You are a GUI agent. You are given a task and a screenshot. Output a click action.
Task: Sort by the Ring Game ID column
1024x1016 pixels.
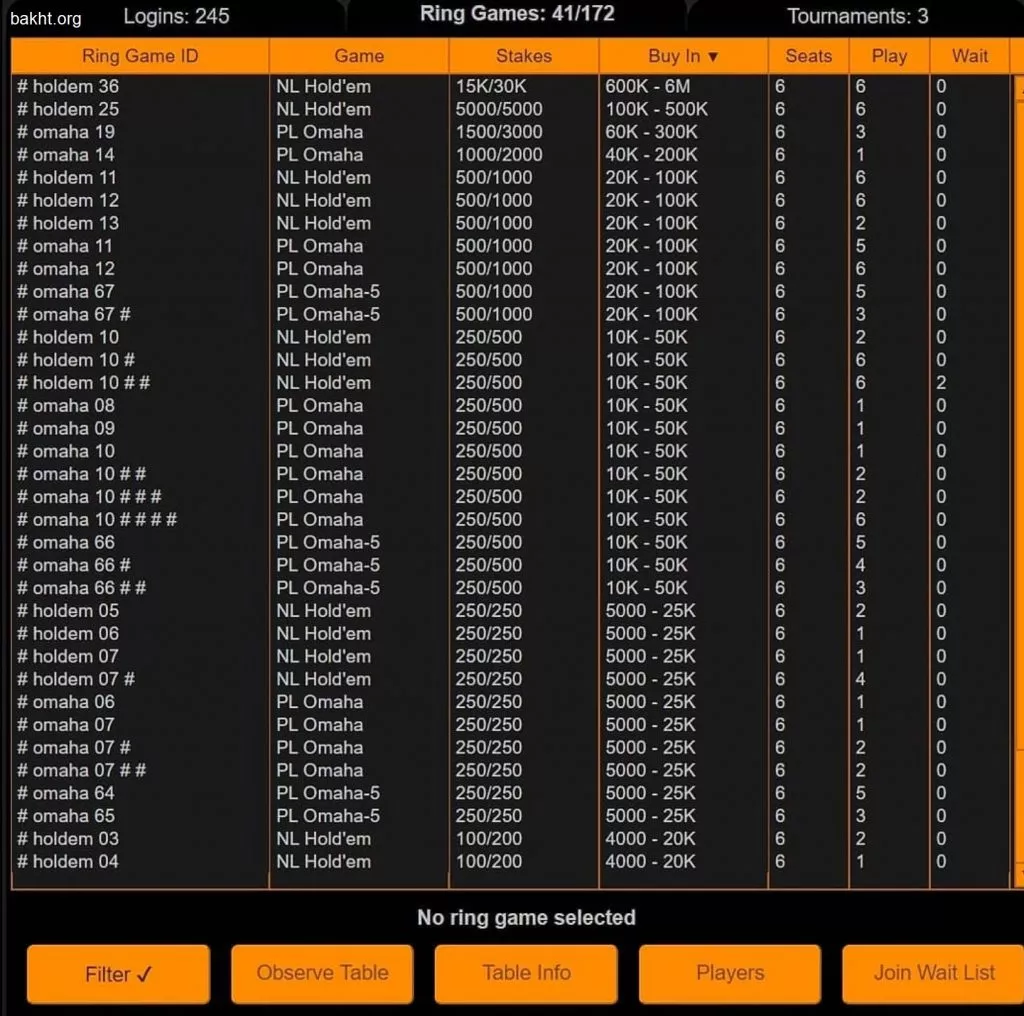(x=140, y=56)
